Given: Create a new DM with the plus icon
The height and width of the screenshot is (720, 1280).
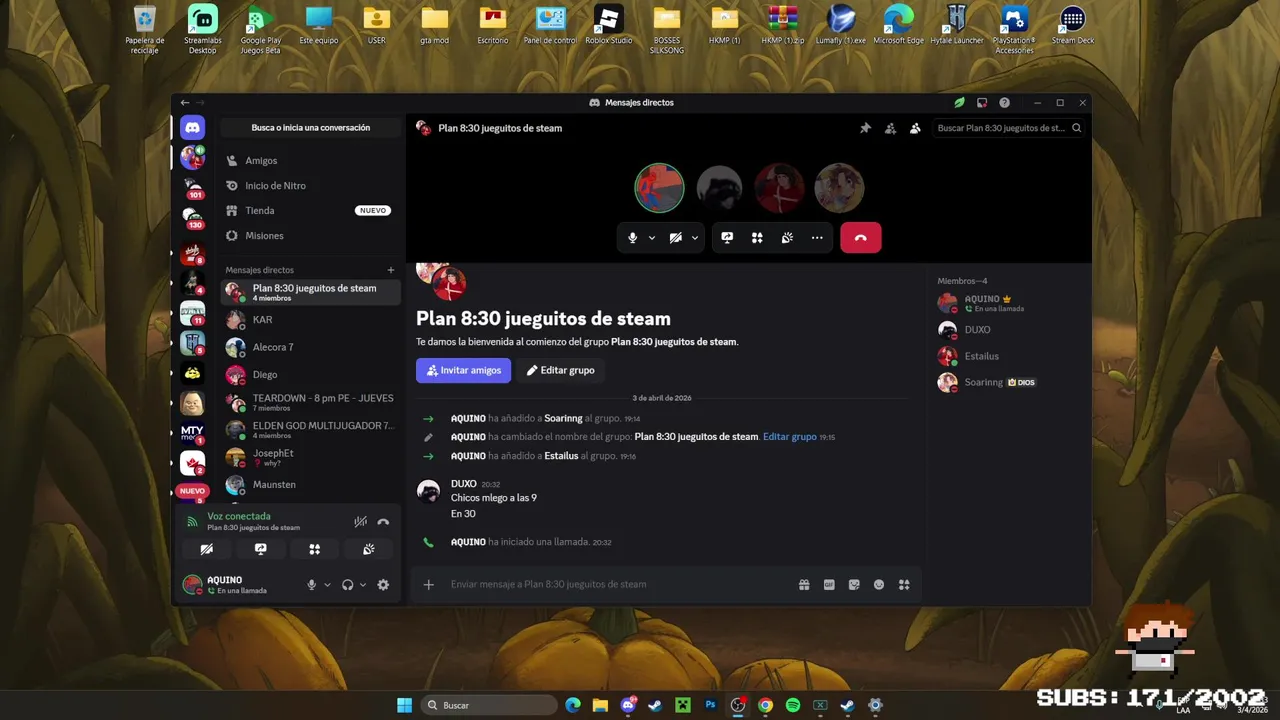Looking at the screenshot, I should 391,270.
